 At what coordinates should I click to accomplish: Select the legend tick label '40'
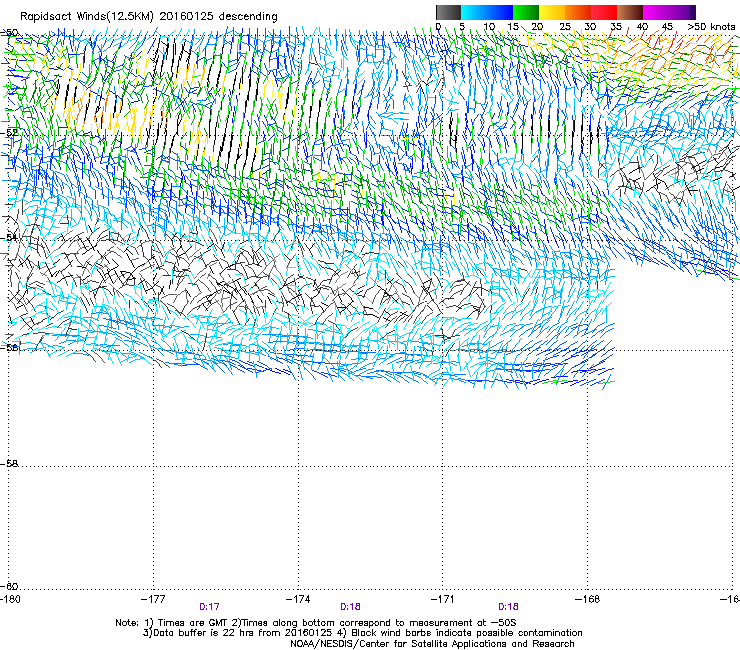coord(642,26)
